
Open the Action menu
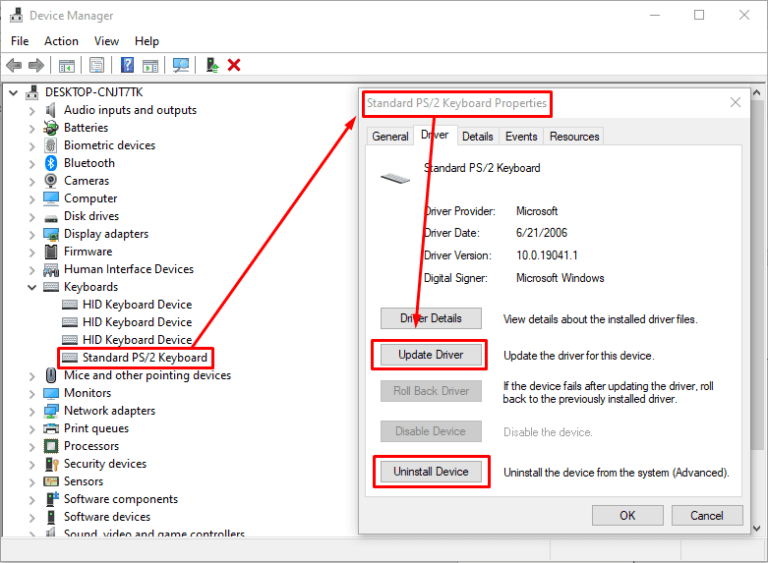pyautogui.click(x=61, y=41)
